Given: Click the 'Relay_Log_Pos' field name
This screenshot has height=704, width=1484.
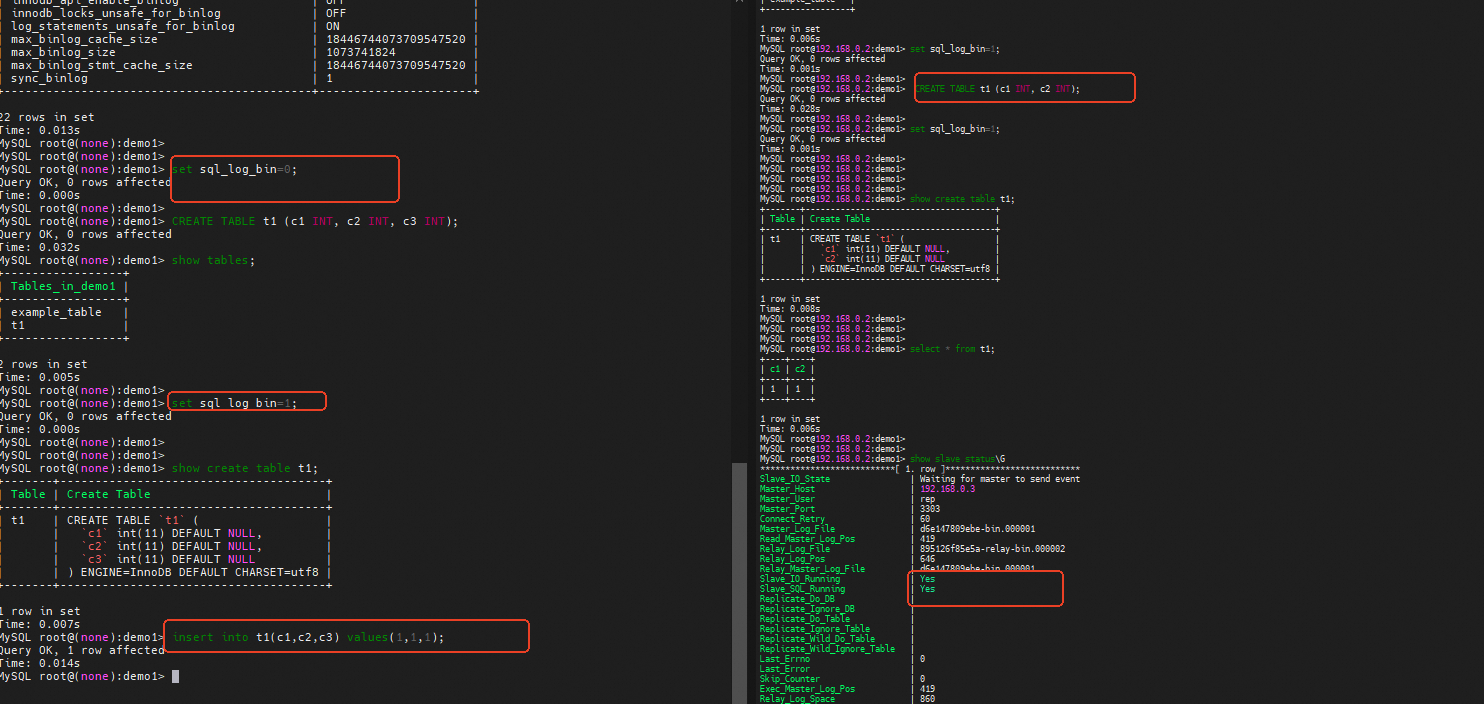Looking at the screenshot, I should [793, 559].
